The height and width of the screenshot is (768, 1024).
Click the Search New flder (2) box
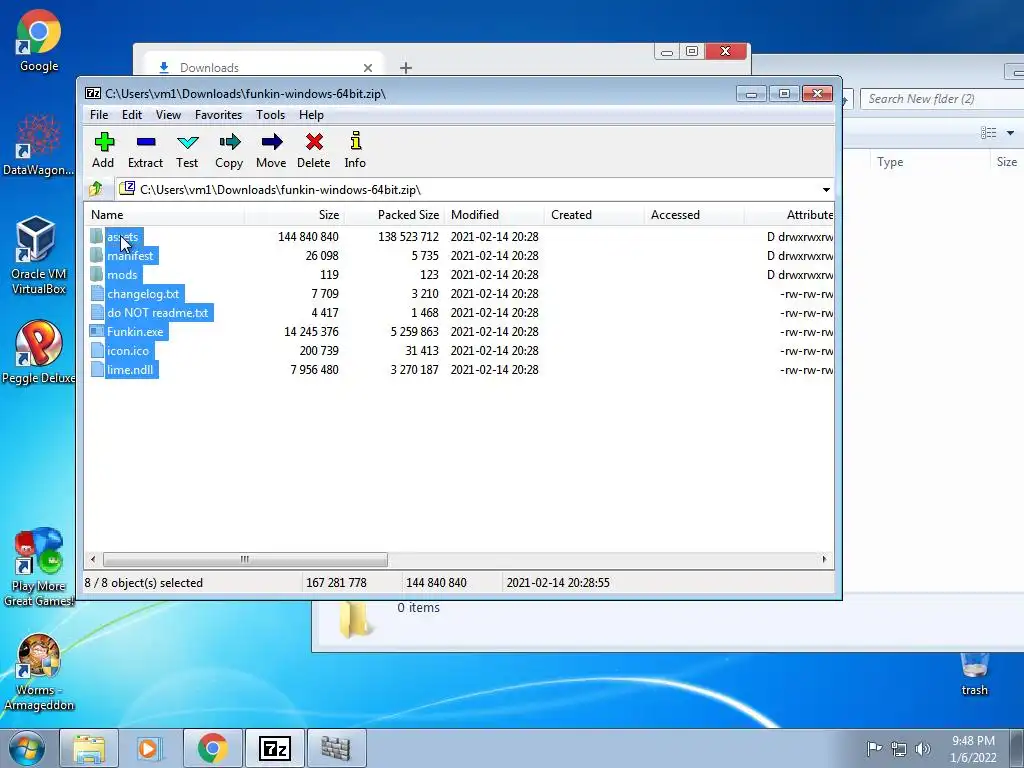point(942,99)
